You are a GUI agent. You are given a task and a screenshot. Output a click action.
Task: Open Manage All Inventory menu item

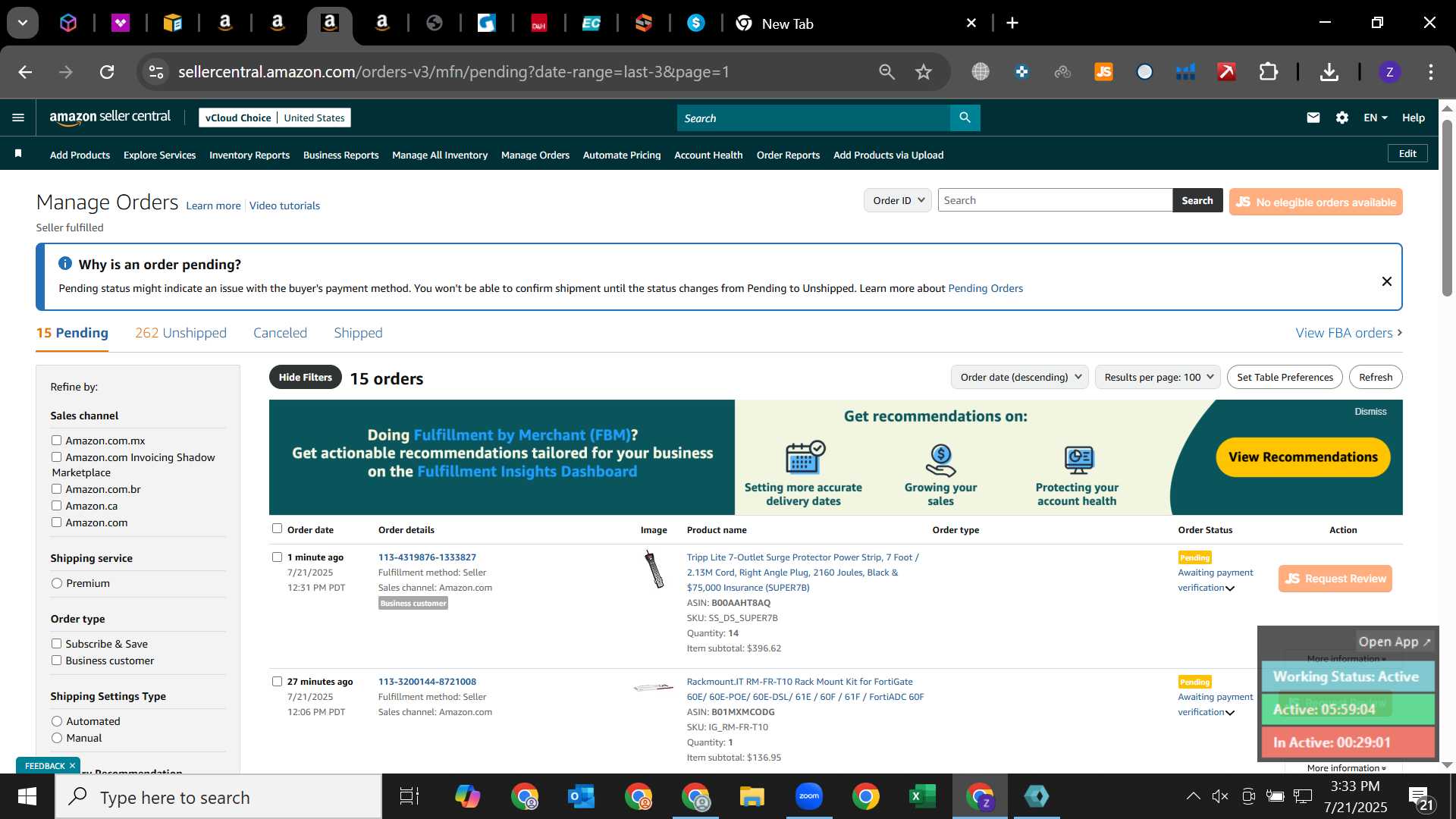coord(440,155)
